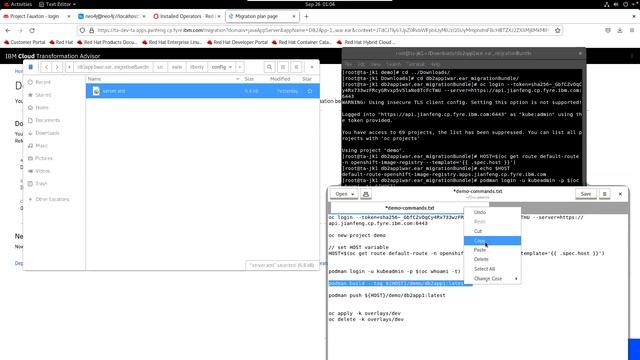640x360 pixels.
Task: Click the liberty path segment
Action: [x=197, y=67]
